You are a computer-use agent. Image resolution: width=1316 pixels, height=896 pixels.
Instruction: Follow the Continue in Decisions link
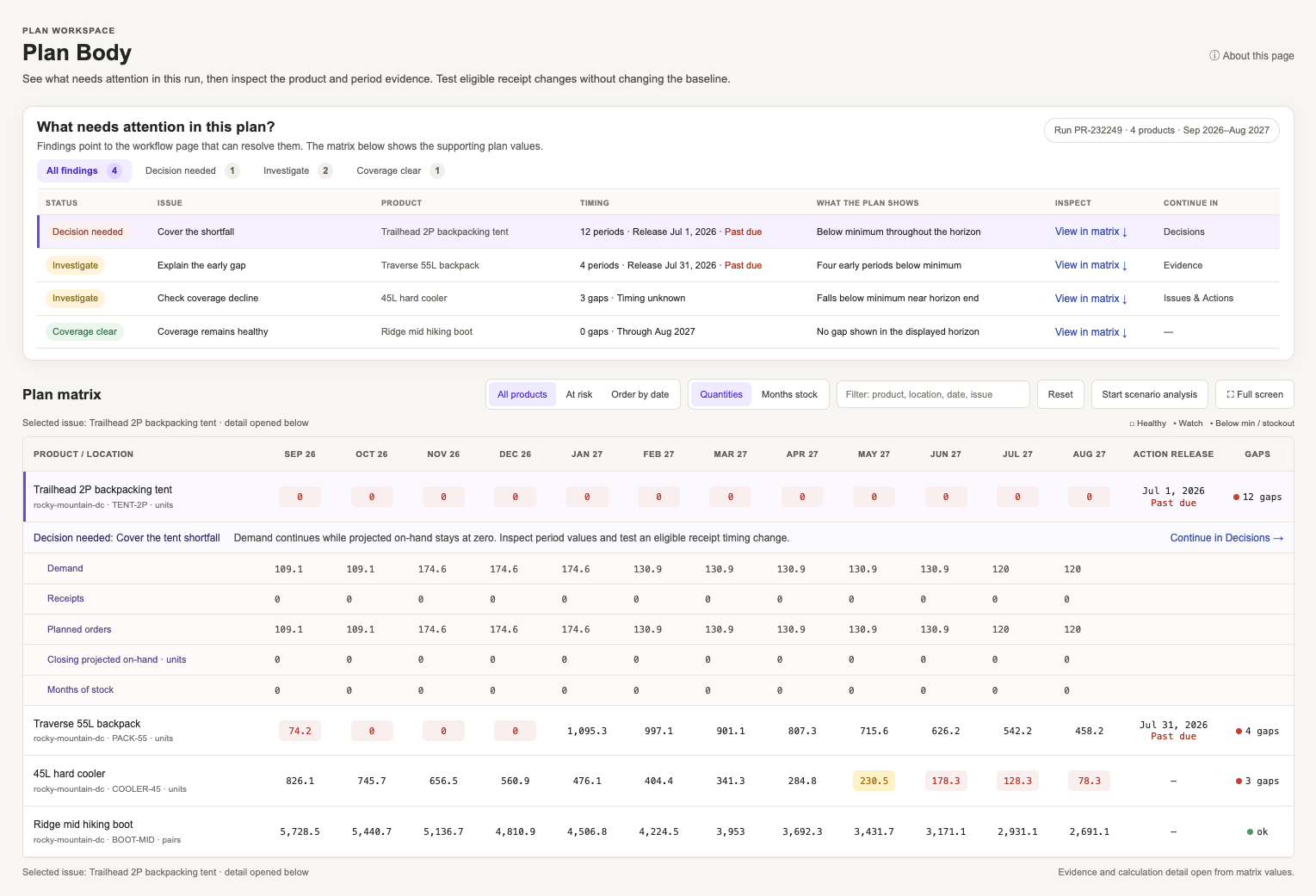pyautogui.click(x=1226, y=538)
